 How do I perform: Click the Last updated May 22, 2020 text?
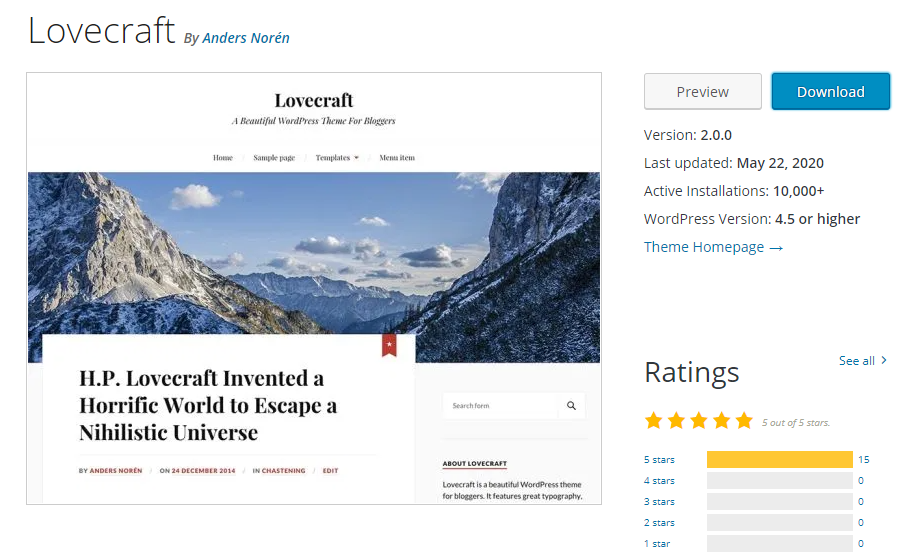(733, 163)
